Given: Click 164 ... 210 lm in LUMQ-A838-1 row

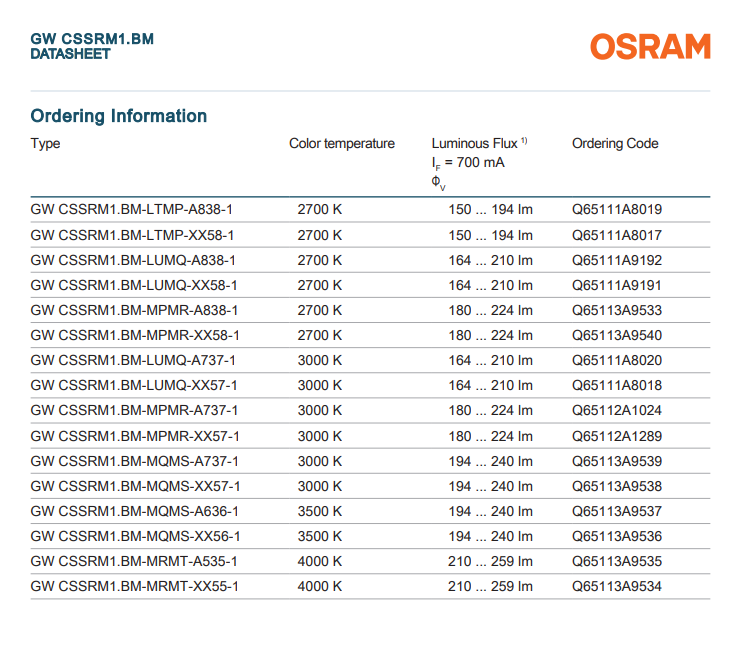Looking at the screenshot, I should tap(490, 260).
